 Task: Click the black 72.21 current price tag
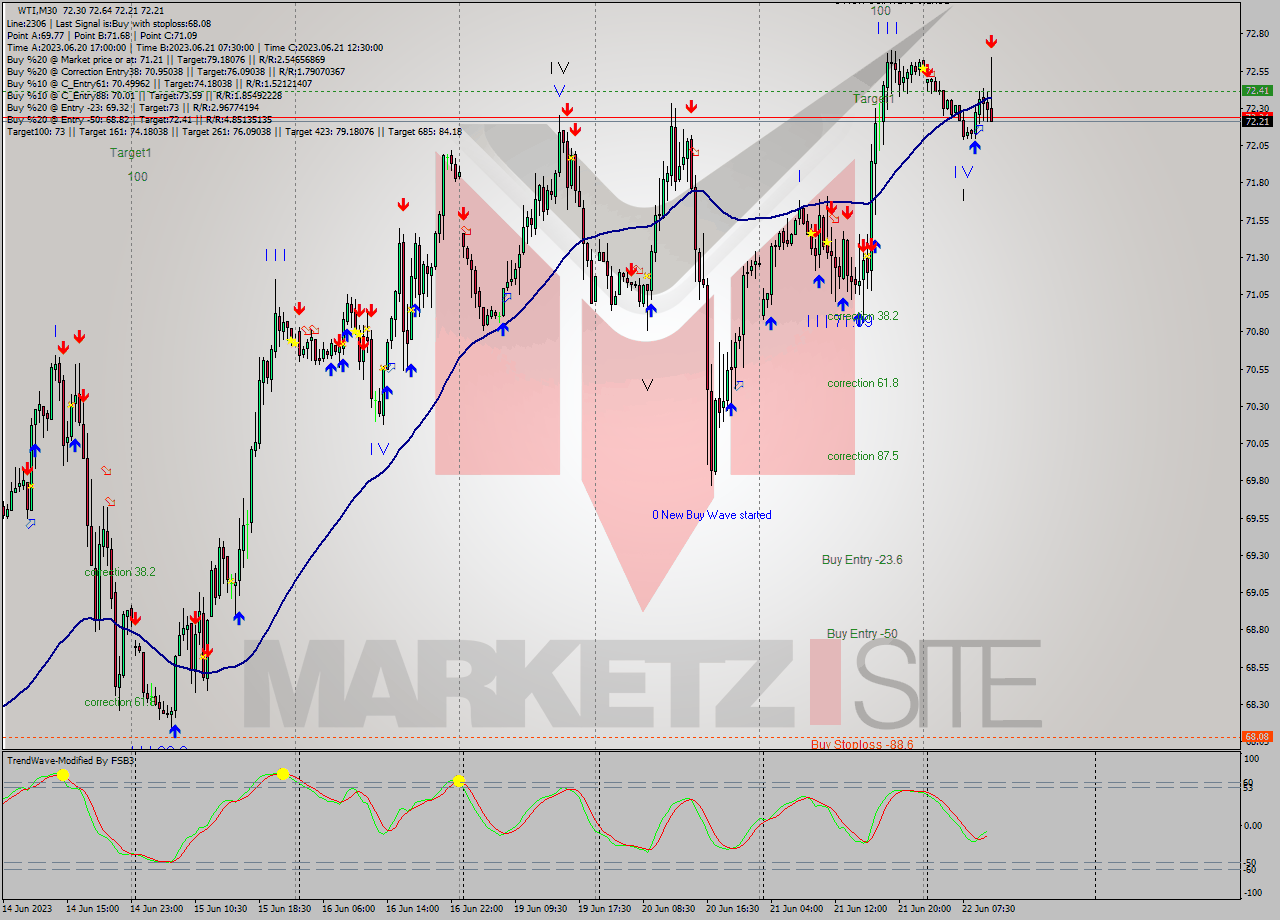pos(1257,121)
